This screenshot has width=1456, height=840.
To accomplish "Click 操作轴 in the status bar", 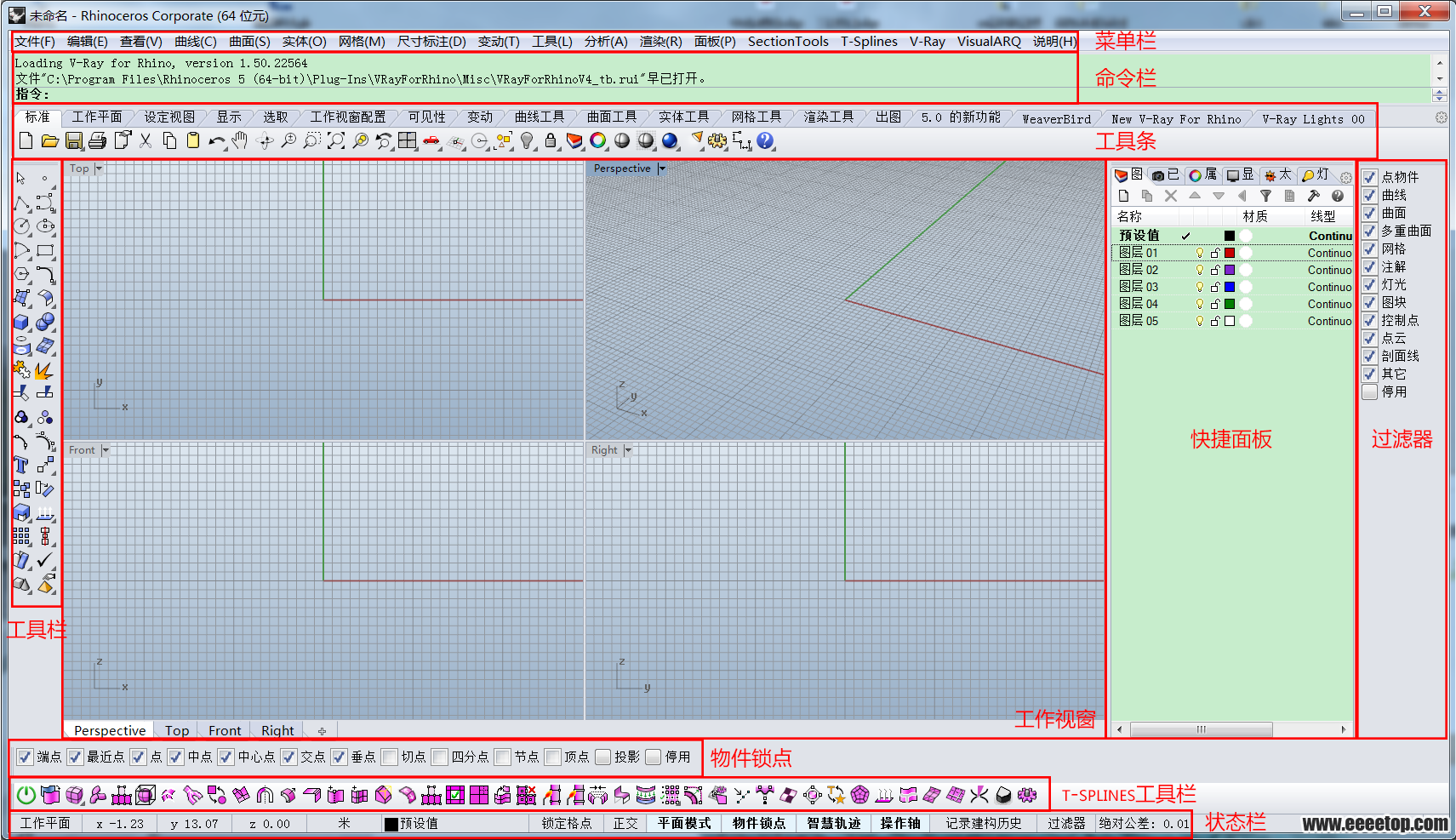I will (x=900, y=823).
